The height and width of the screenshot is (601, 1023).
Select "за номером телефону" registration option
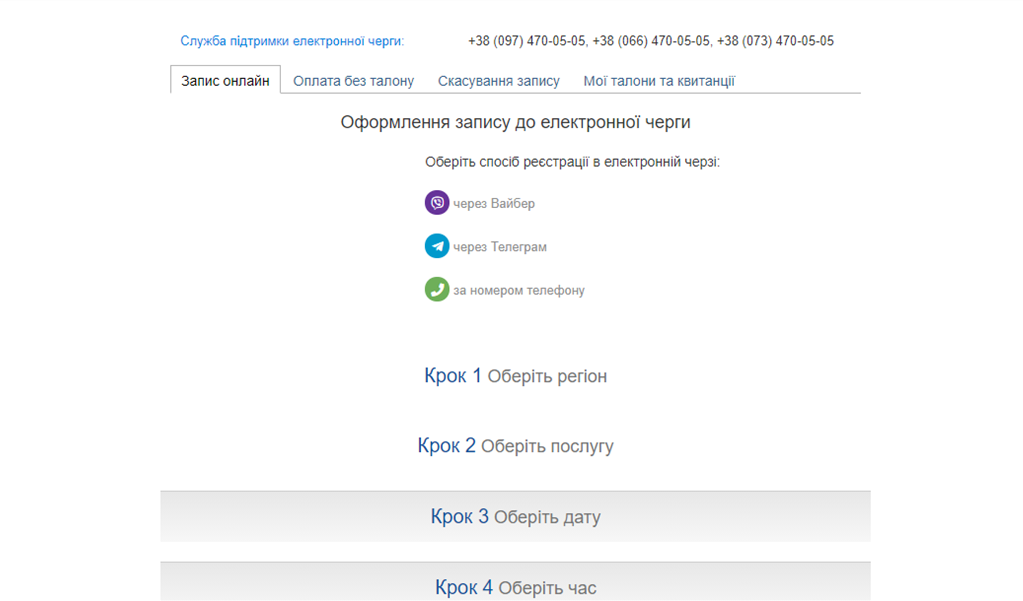(x=518, y=291)
